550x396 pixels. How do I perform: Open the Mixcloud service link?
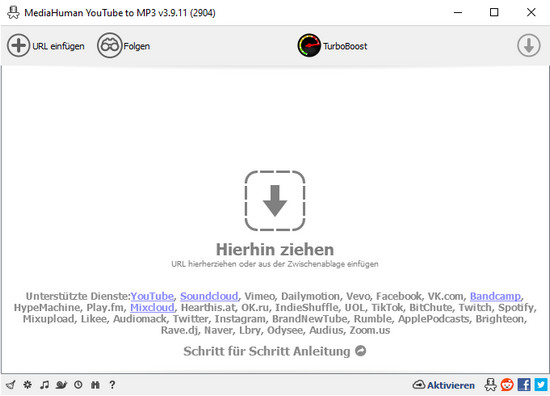(152, 307)
